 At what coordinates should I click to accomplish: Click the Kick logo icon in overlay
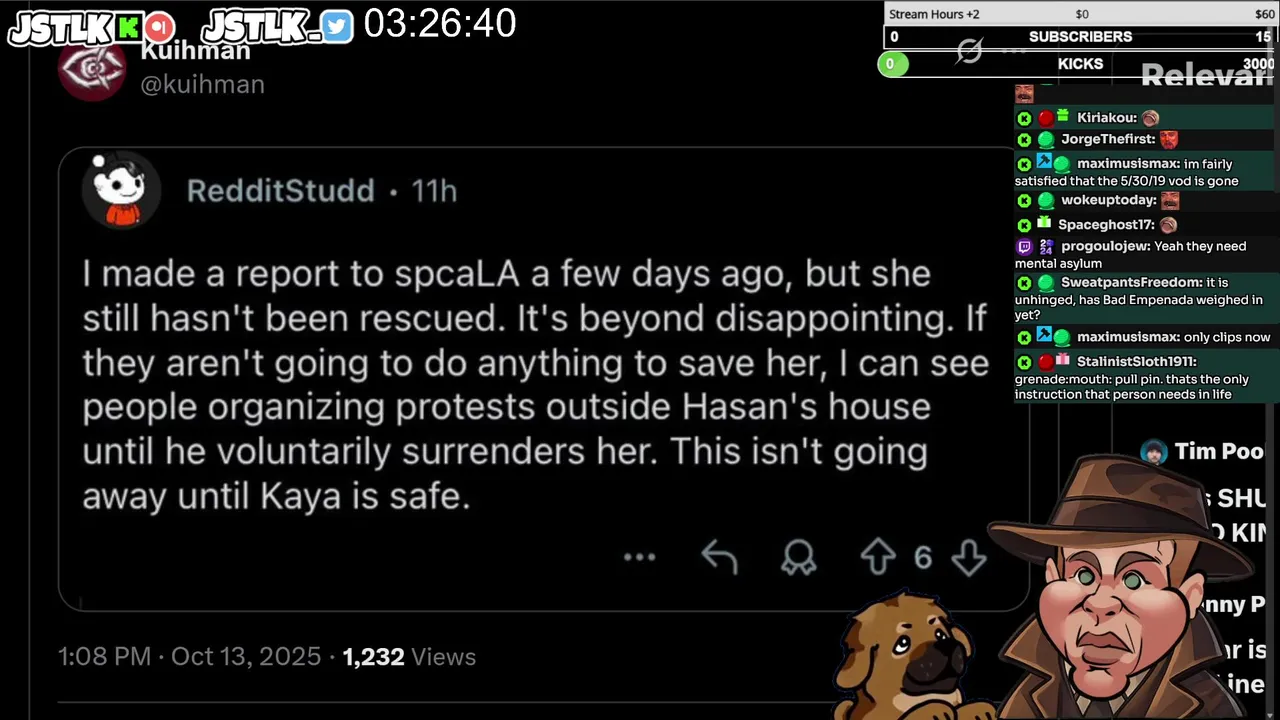click(x=128, y=27)
